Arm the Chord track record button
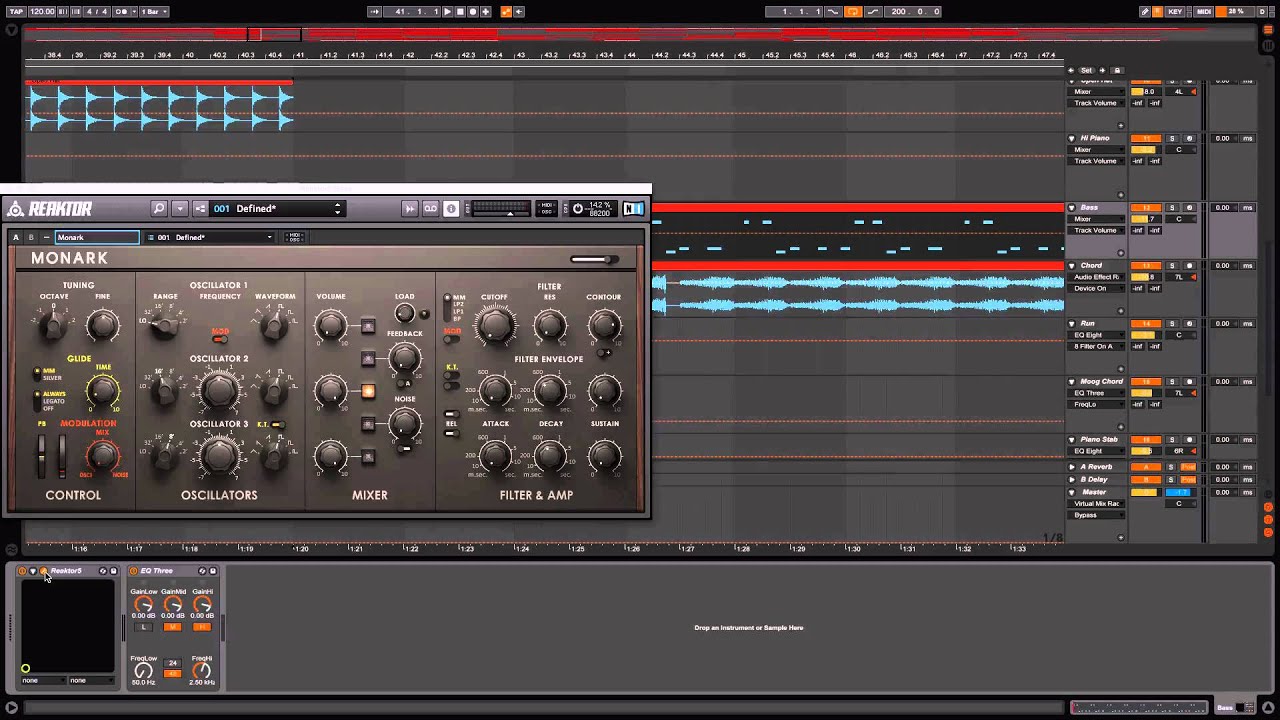1280x720 pixels. (x=1189, y=266)
